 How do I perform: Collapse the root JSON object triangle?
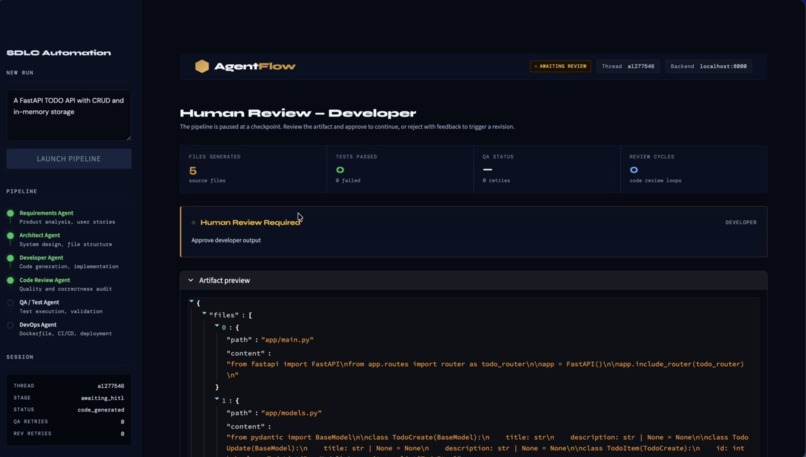click(191, 301)
